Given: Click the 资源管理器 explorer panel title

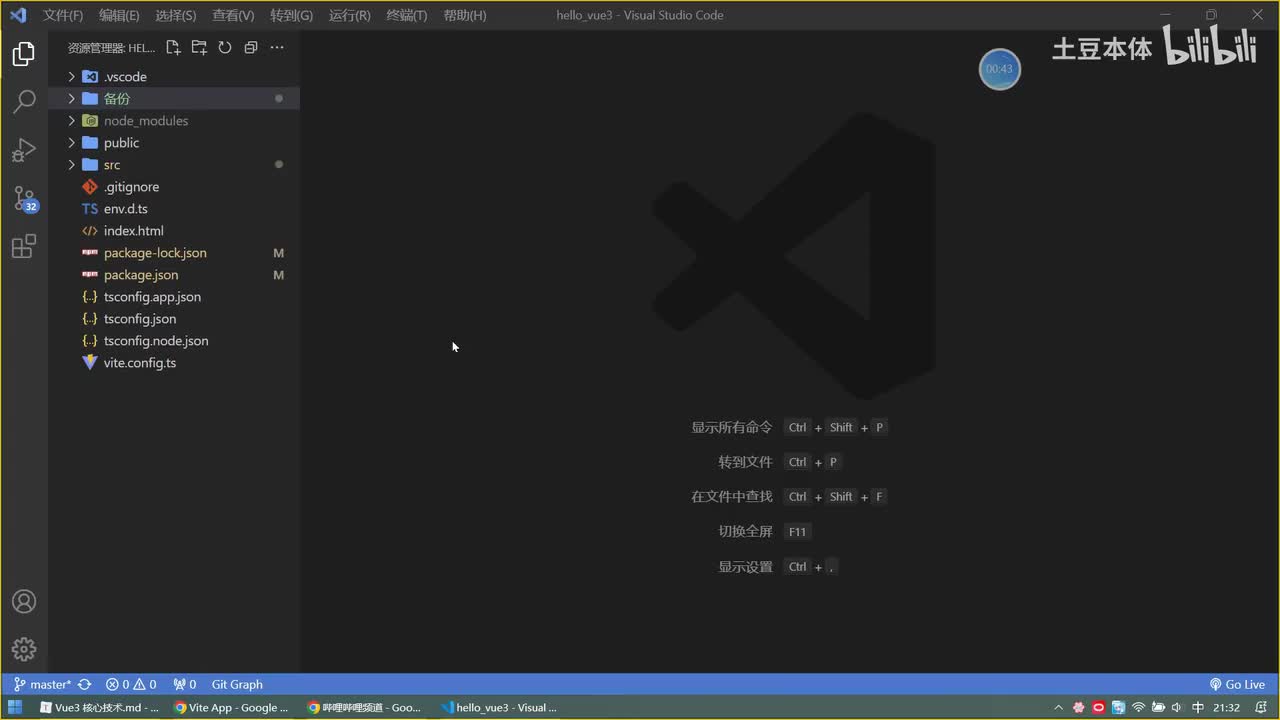Looking at the screenshot, I should tap(111, 48).
